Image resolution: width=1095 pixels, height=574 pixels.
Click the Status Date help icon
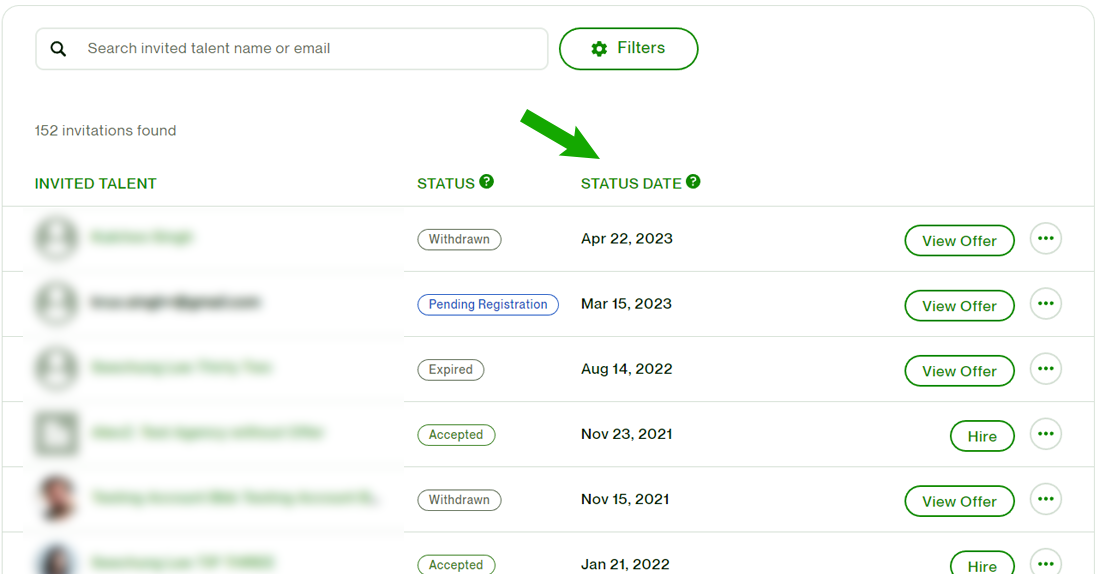(x=693, y=182)
